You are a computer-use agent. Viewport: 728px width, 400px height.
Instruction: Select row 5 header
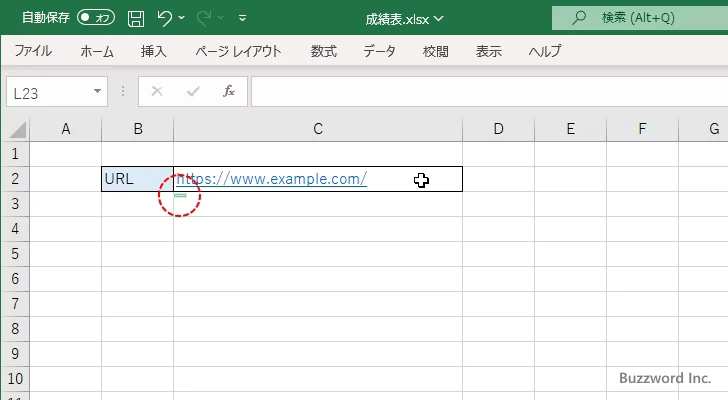(15, 254)
